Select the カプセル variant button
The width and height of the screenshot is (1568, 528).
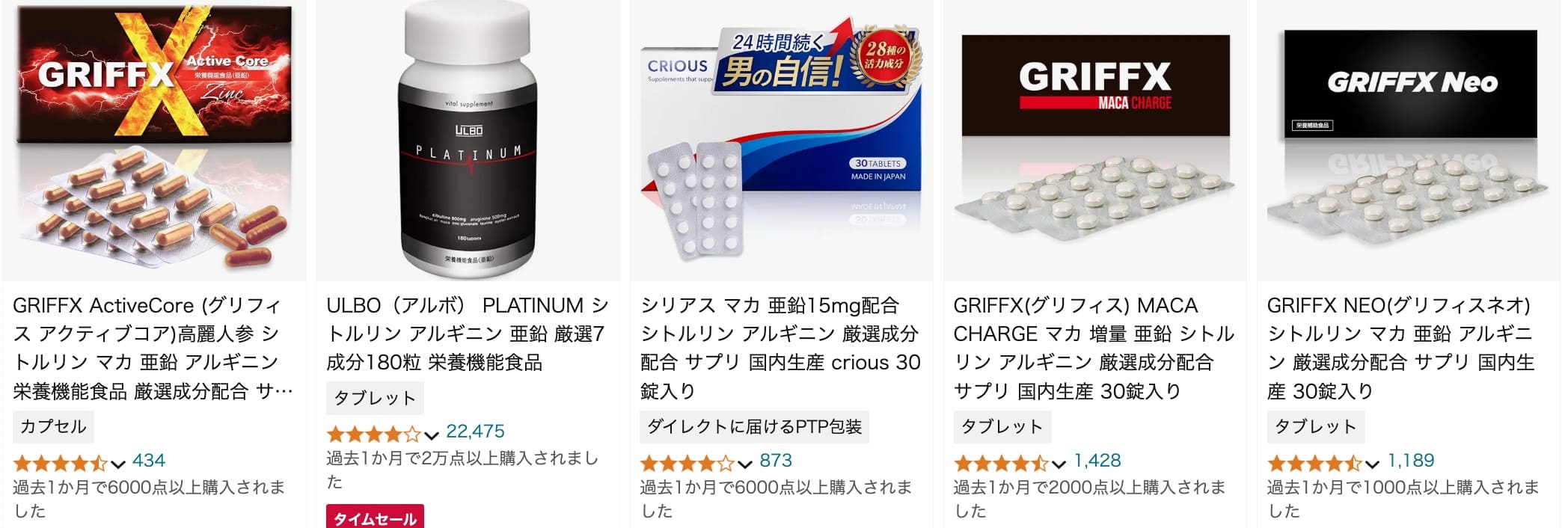pos(53,426)
